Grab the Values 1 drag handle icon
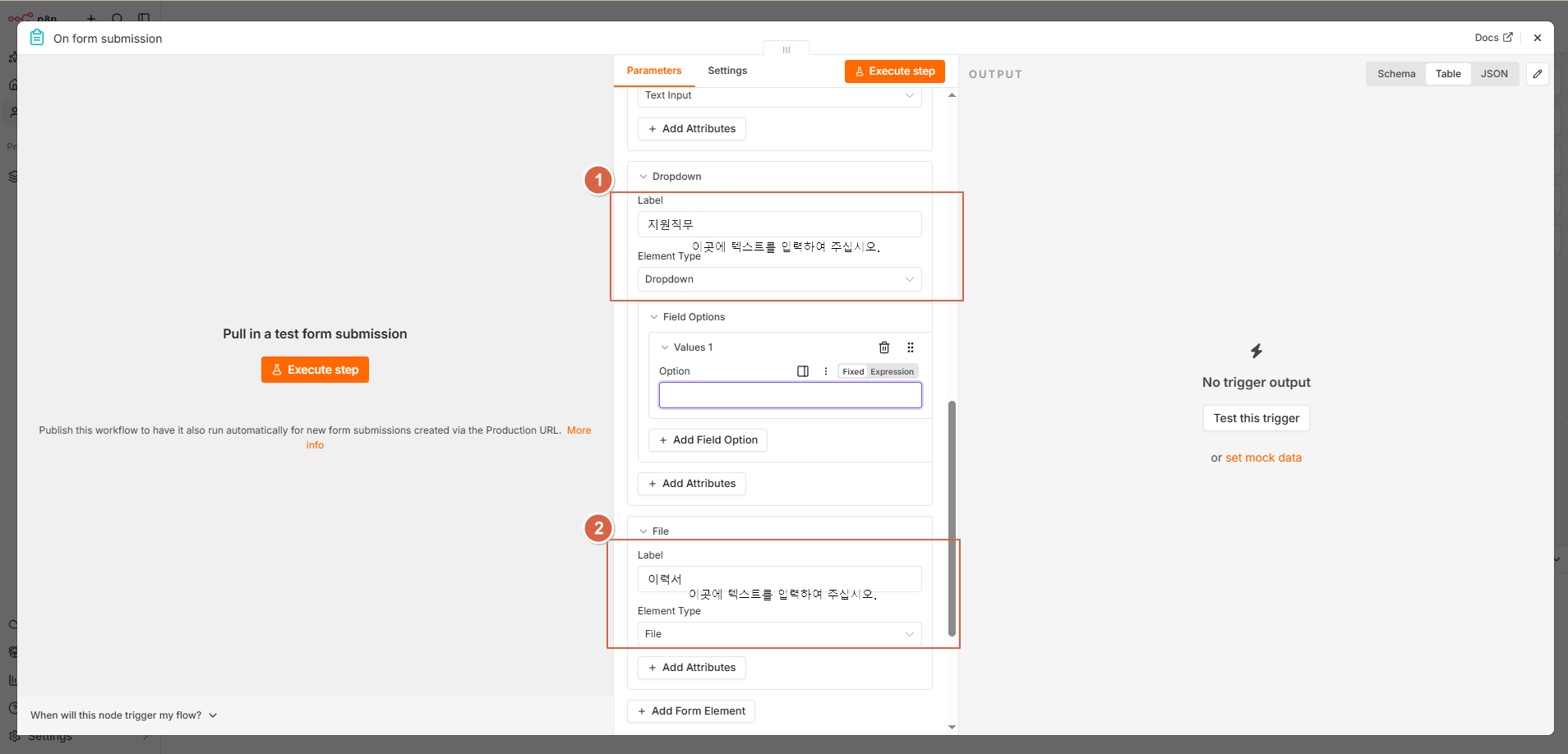Image resolution: width=1568 pixels, height=754 pixels. pyautogui.click(x=911, y=347)
